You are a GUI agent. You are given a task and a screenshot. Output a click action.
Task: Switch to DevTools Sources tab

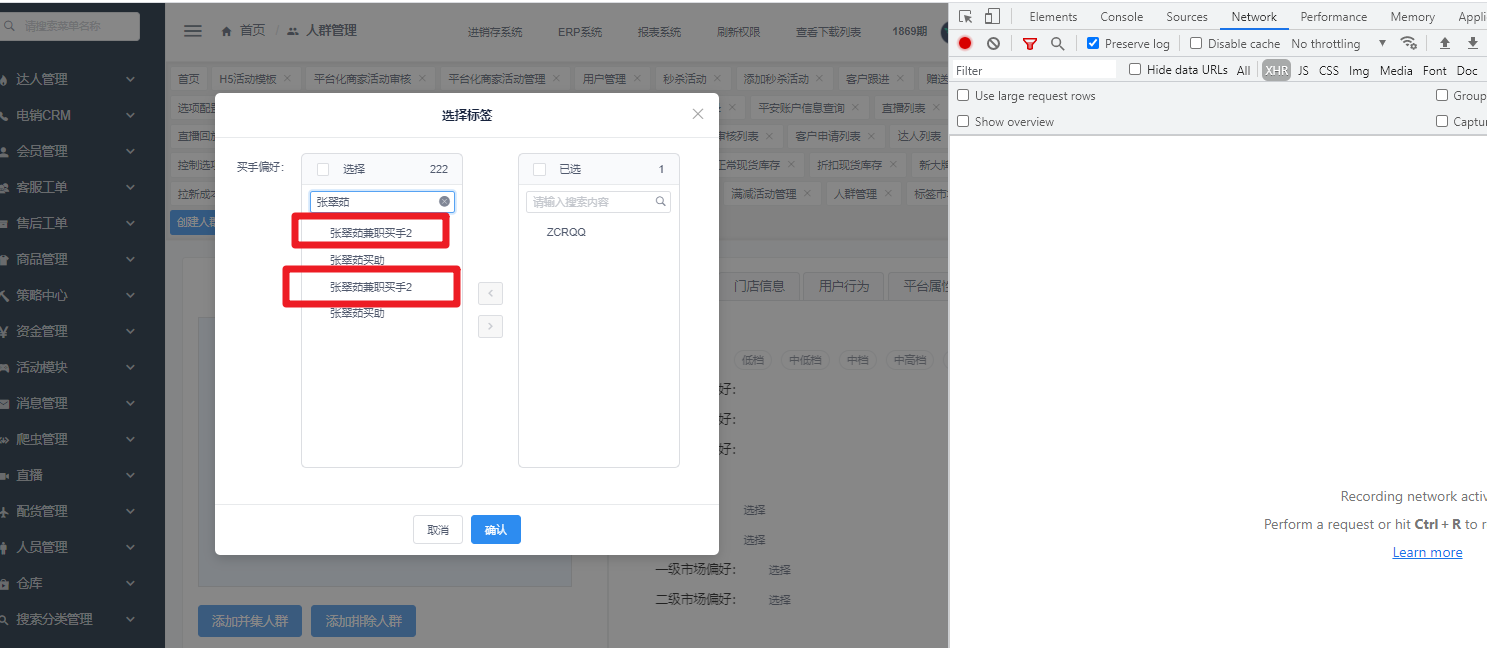[x=1187, y=16]
